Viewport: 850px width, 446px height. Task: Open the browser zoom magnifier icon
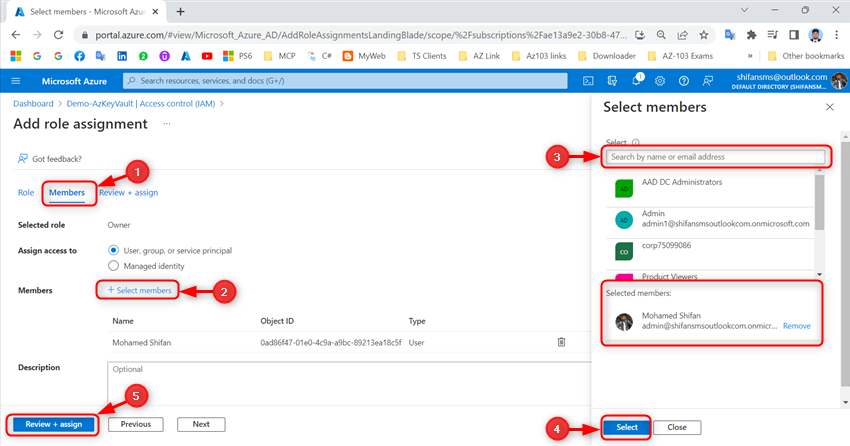pyautogui.click(x=661, y=35)
